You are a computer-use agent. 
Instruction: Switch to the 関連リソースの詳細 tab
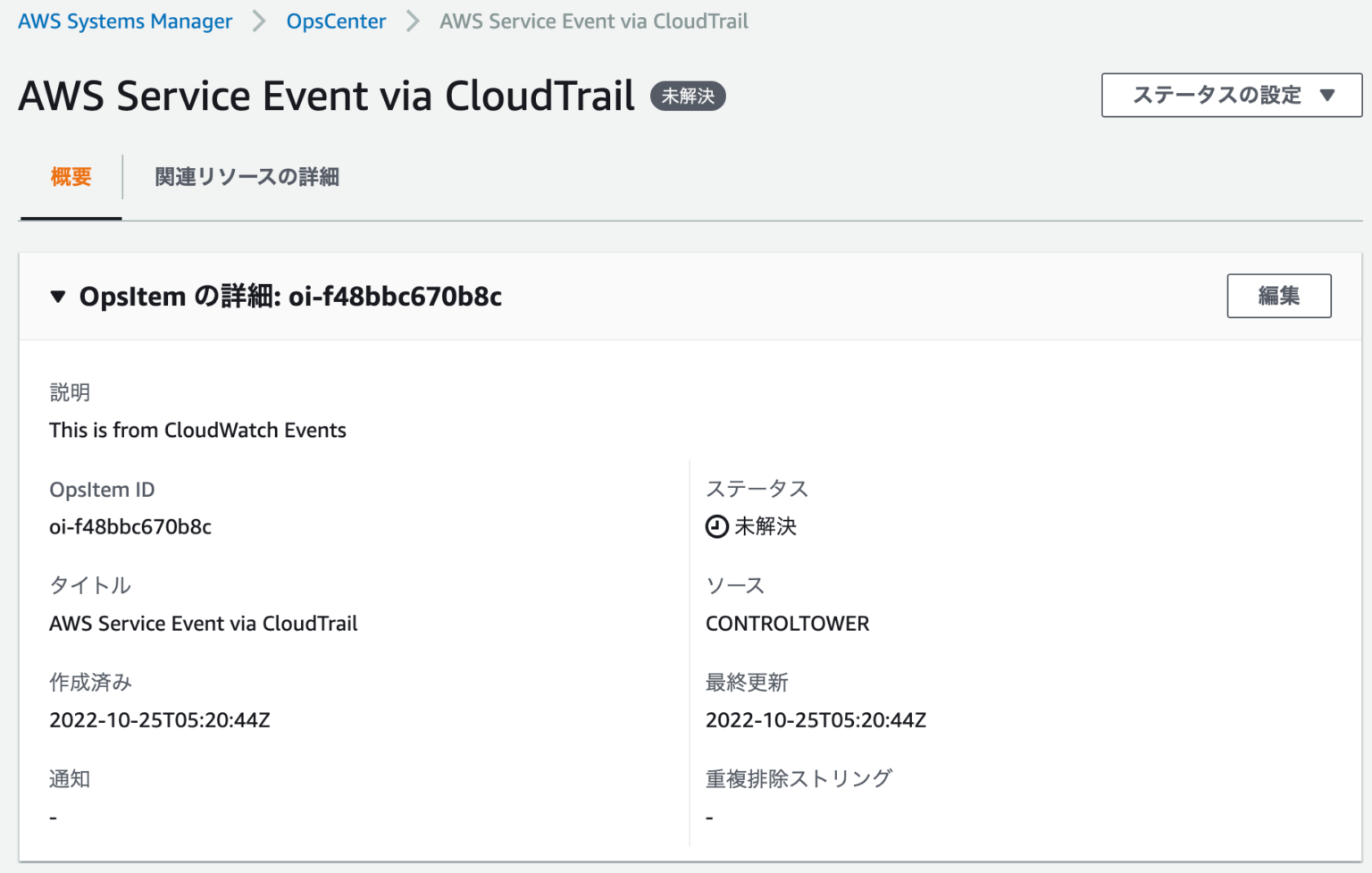247,176
